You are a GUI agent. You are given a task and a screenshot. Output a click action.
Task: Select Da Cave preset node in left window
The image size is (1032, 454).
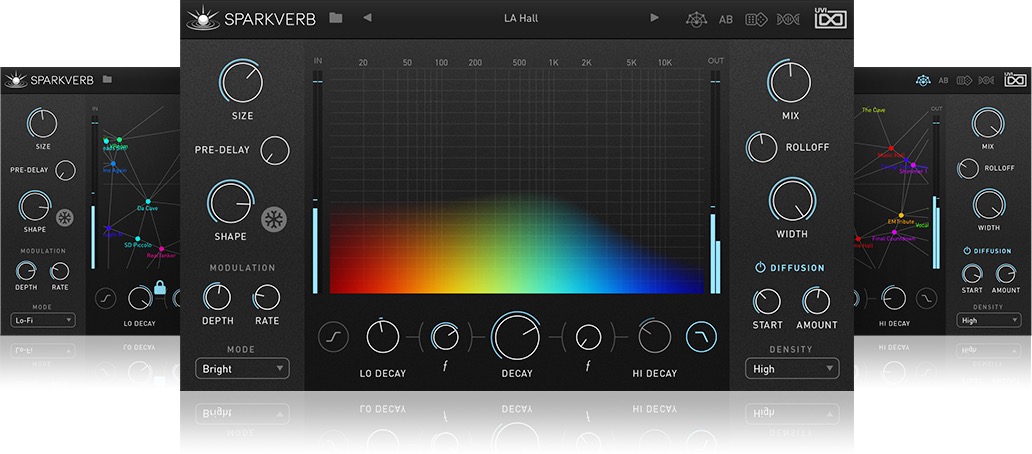[148, 201]
